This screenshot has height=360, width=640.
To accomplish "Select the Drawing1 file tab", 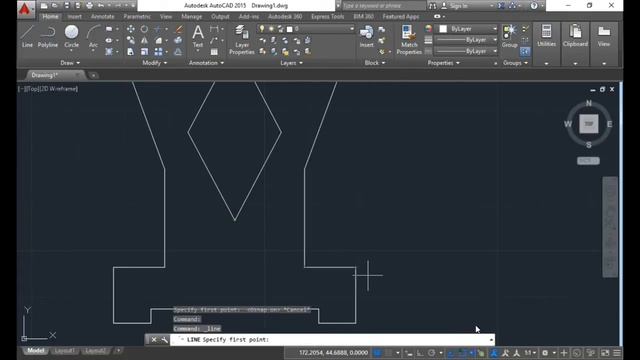I will coord(45,75).
